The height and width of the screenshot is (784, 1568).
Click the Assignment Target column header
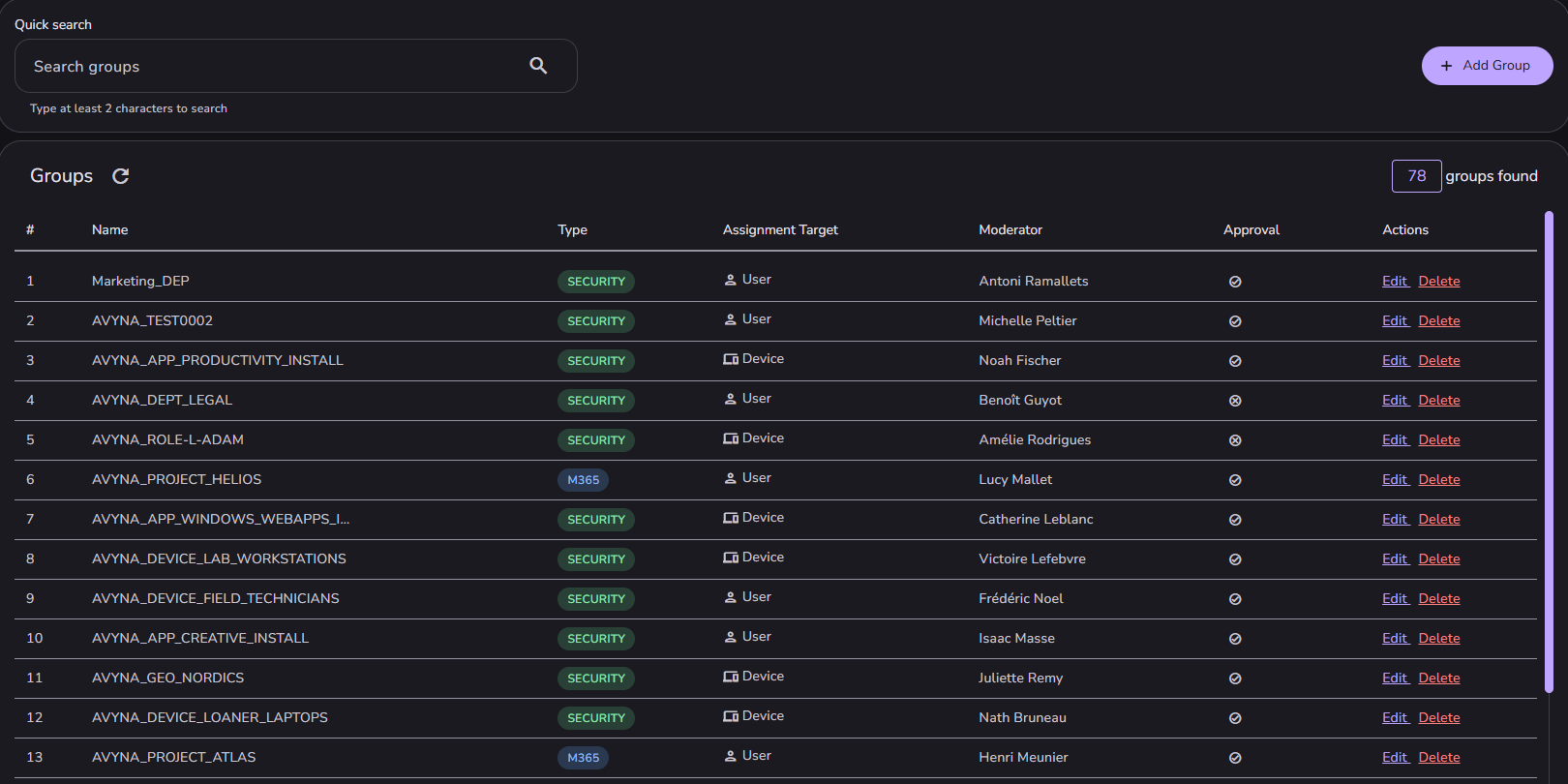pyautogui.click(x=780, y=229)
